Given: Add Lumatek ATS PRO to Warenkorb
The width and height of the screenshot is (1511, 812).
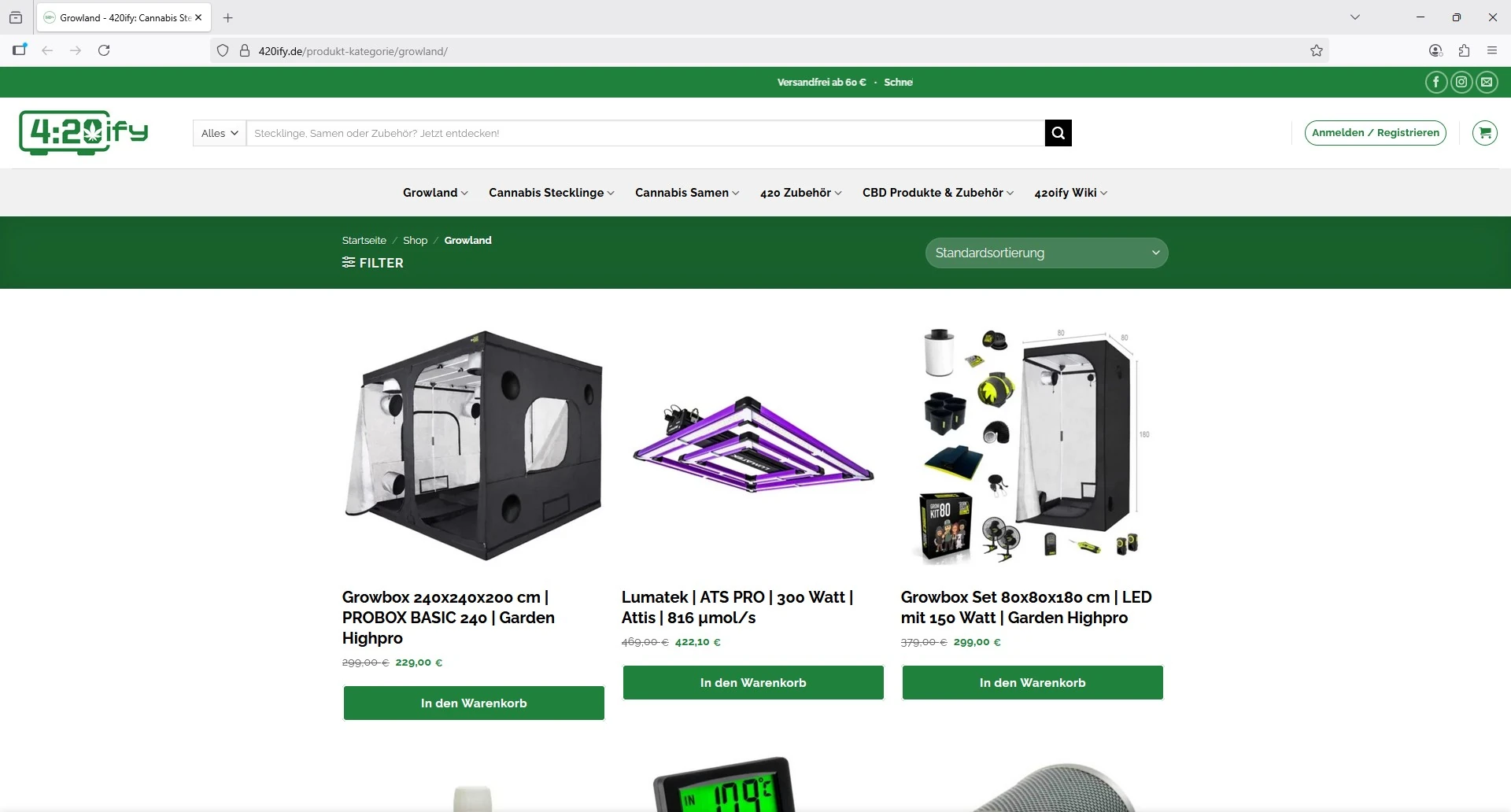Looking at the screenshot, I should tap(753, 682).
